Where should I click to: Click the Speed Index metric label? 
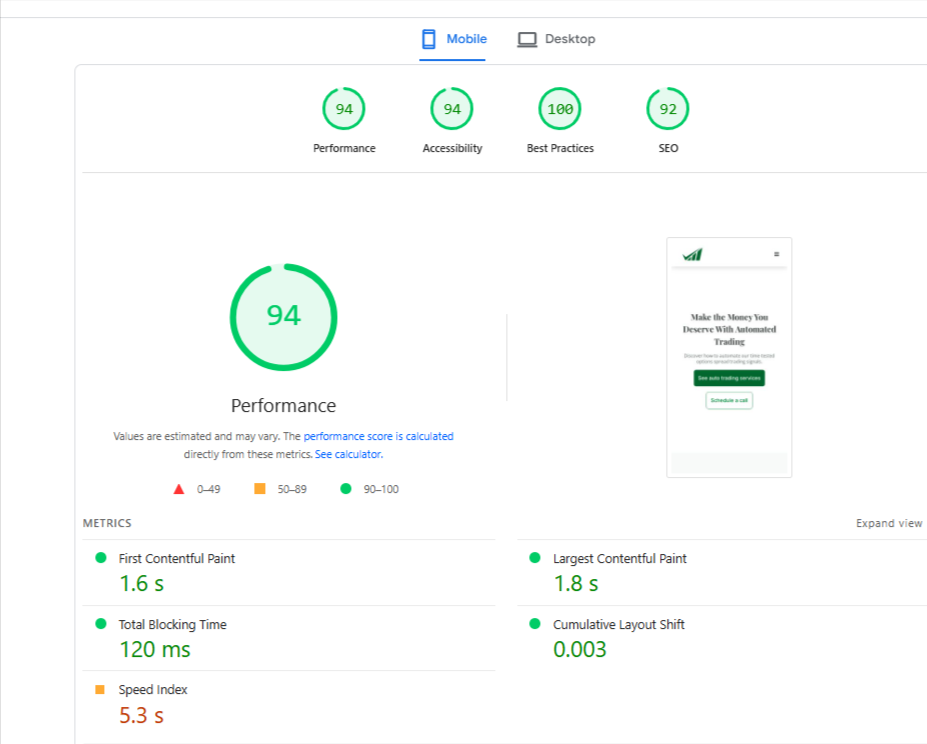pyautogui.click(x=153, y=690)
